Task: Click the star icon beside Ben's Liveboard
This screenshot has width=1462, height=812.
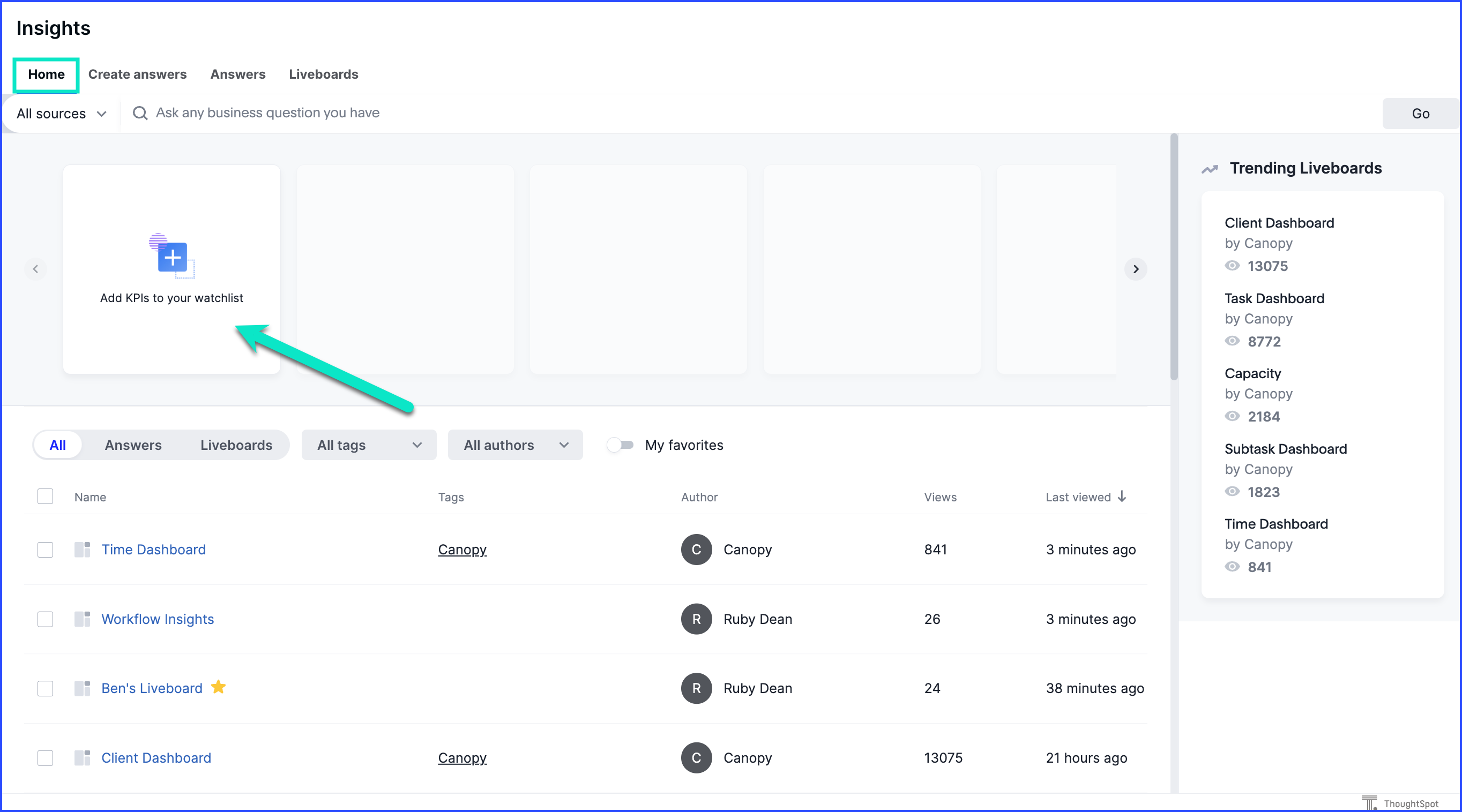Action: [219, 687]
